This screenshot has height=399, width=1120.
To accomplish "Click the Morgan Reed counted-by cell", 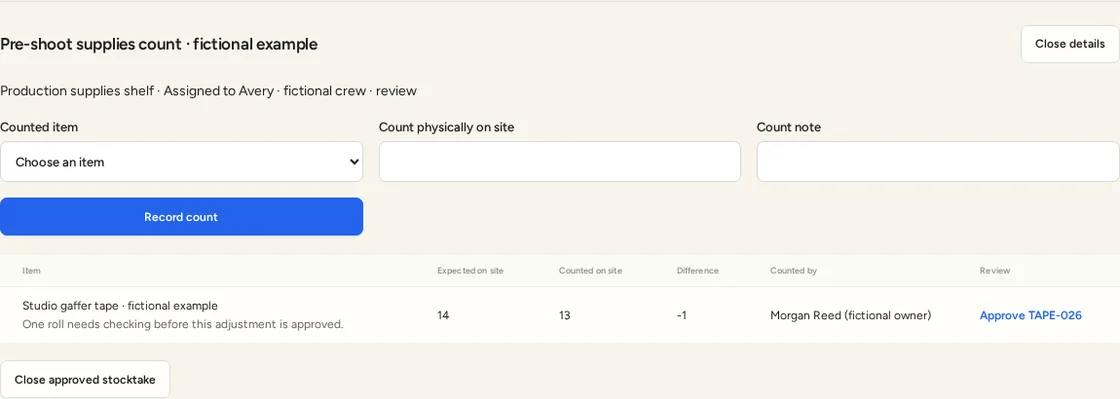I will tap(850, 315).
